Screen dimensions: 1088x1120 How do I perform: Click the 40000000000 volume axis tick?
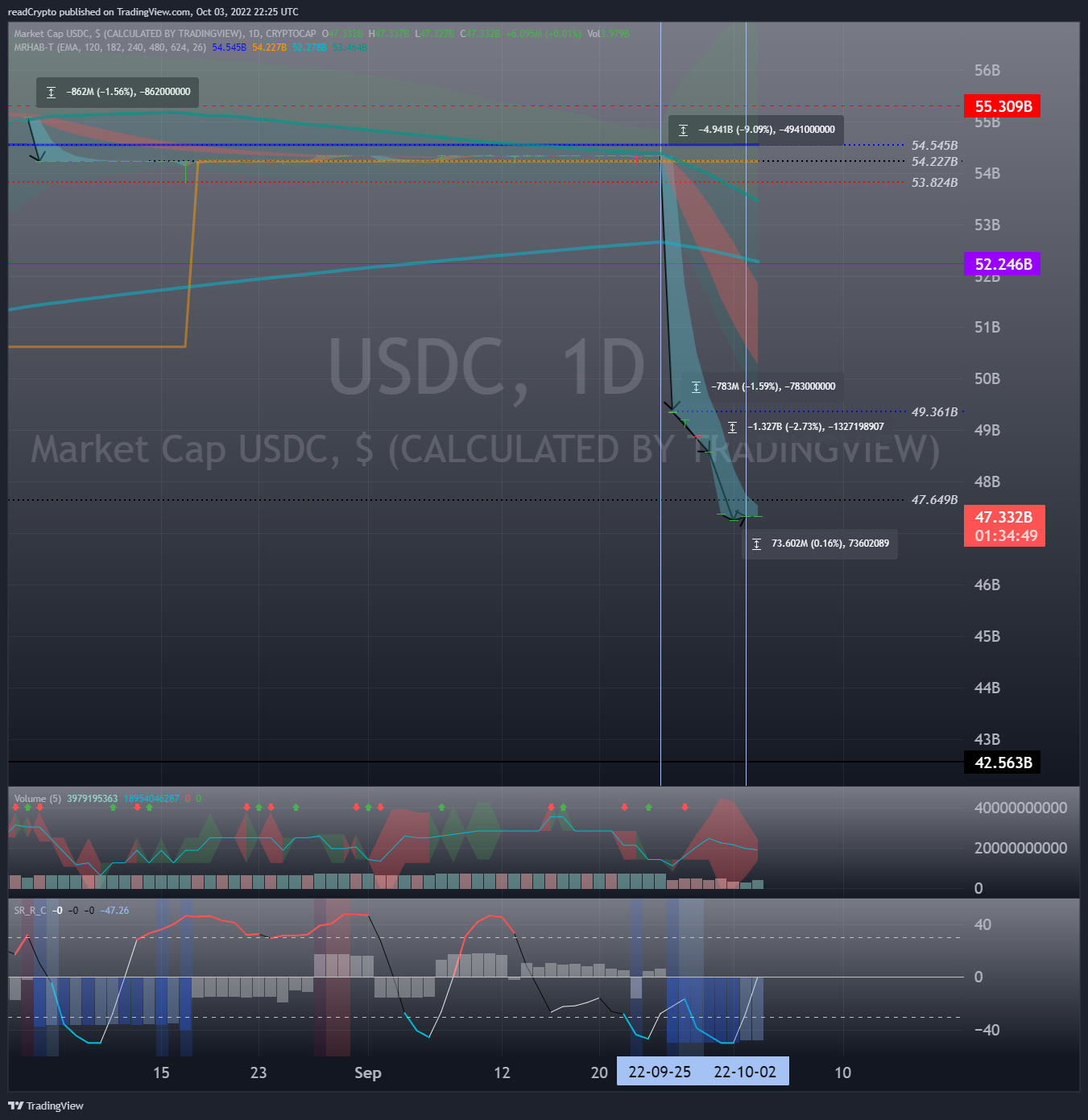click(1020, 808)
